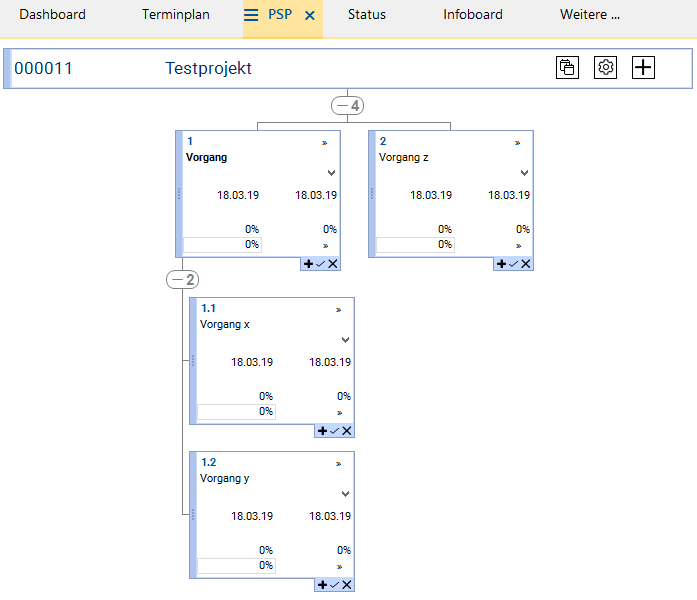Screen dimensions: 697x600
Task: Click the start date 18.03.19 on card Vorgang z
Action: 431,195
